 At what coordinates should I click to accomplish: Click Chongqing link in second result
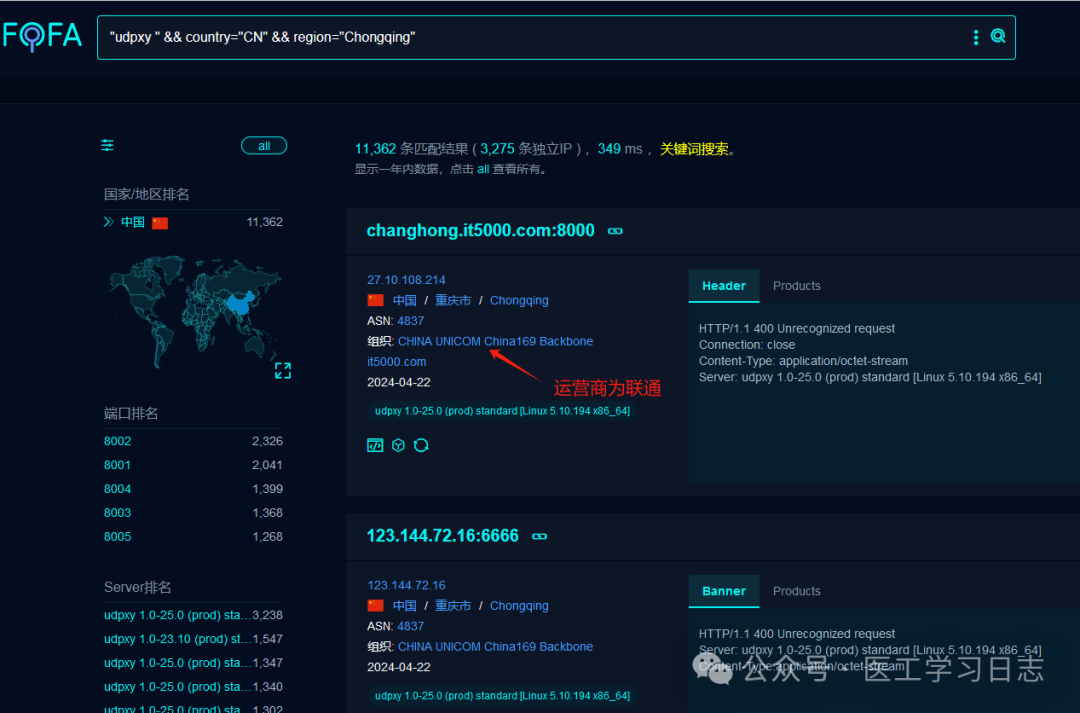coord(519,606)
